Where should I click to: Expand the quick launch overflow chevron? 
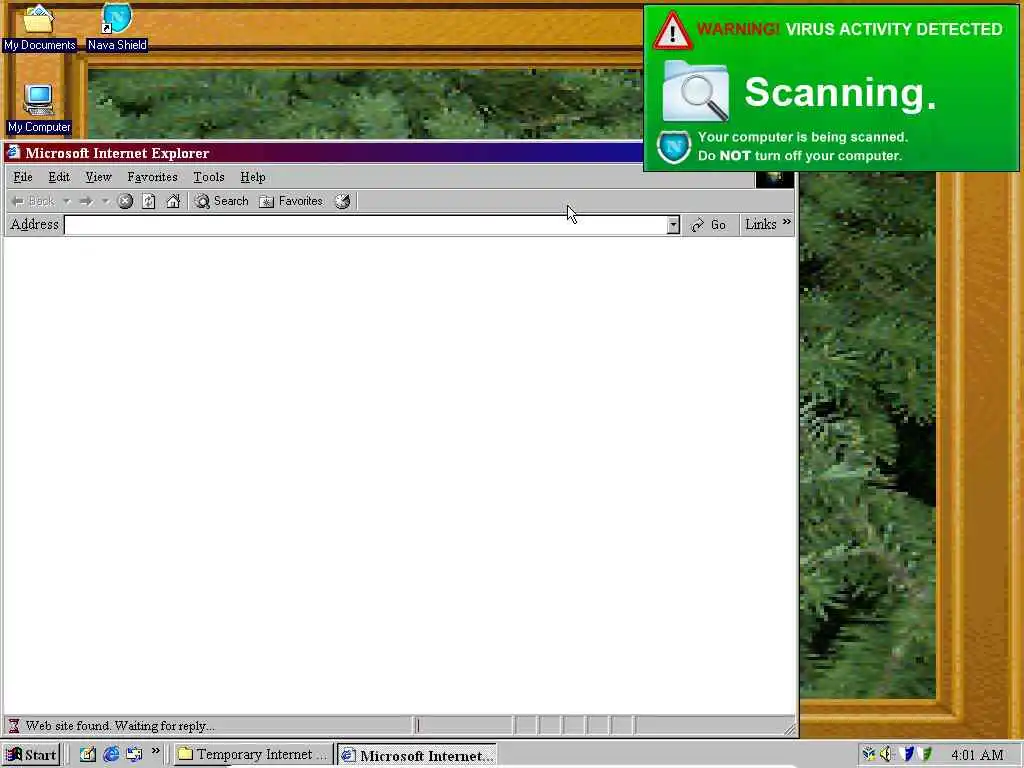(x=155, y=752)
